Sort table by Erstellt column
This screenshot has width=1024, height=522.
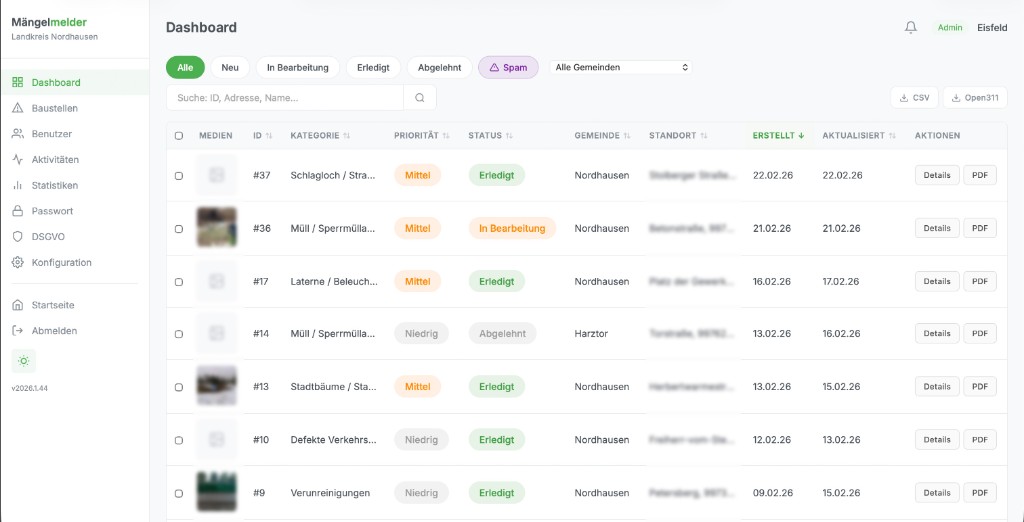point(778,136)
